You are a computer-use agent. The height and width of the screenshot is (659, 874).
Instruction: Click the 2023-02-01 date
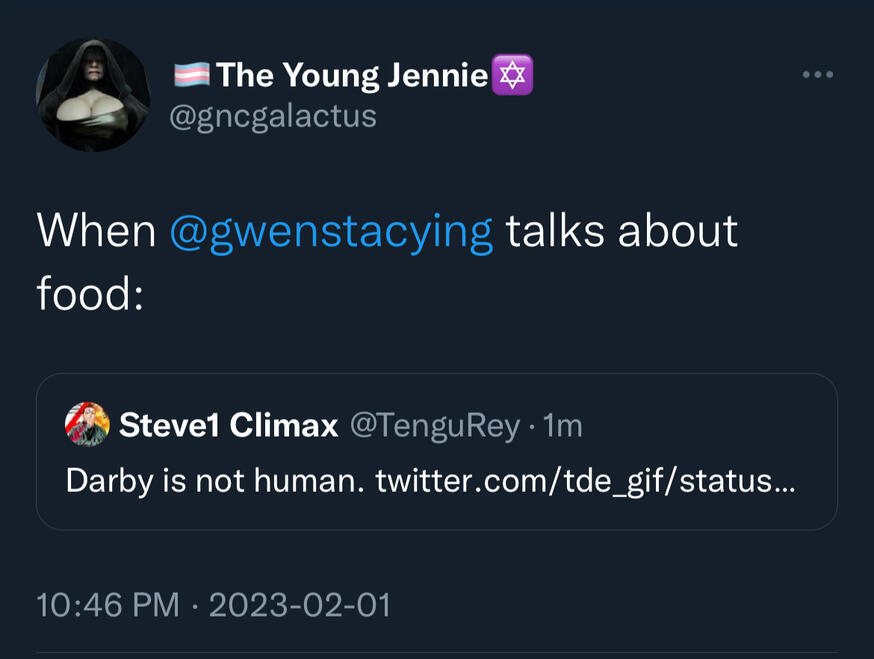(299, 604)
